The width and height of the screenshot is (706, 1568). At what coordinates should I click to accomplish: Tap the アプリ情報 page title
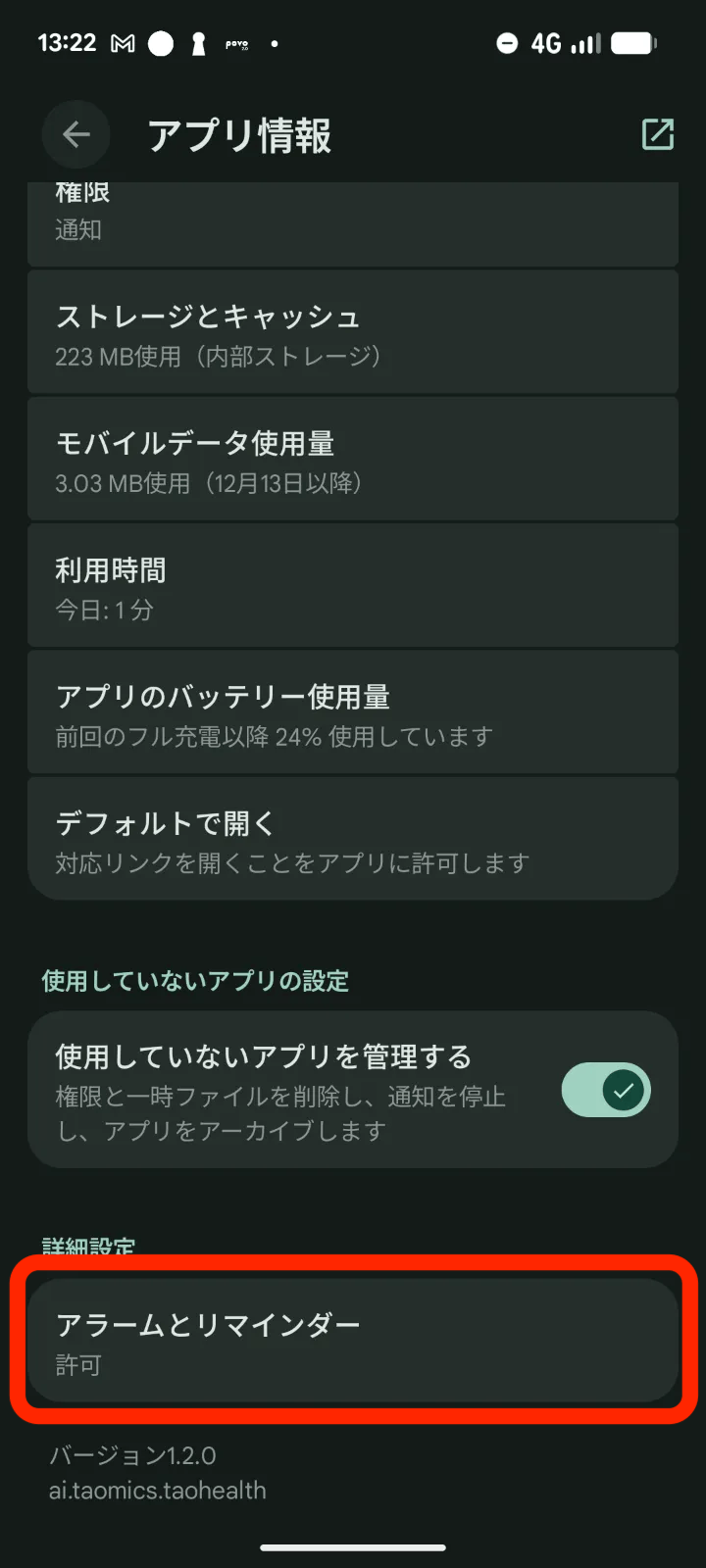(239, 135)
